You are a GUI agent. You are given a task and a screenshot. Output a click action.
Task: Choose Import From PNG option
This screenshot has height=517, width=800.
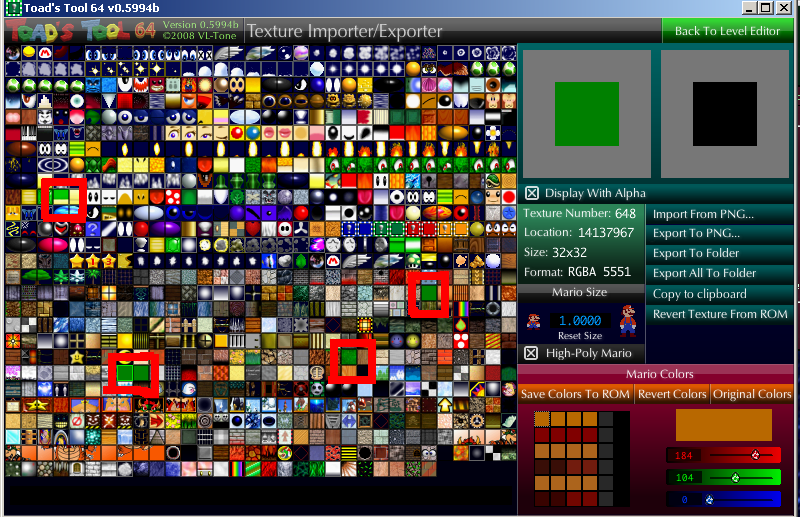[703, 214]
